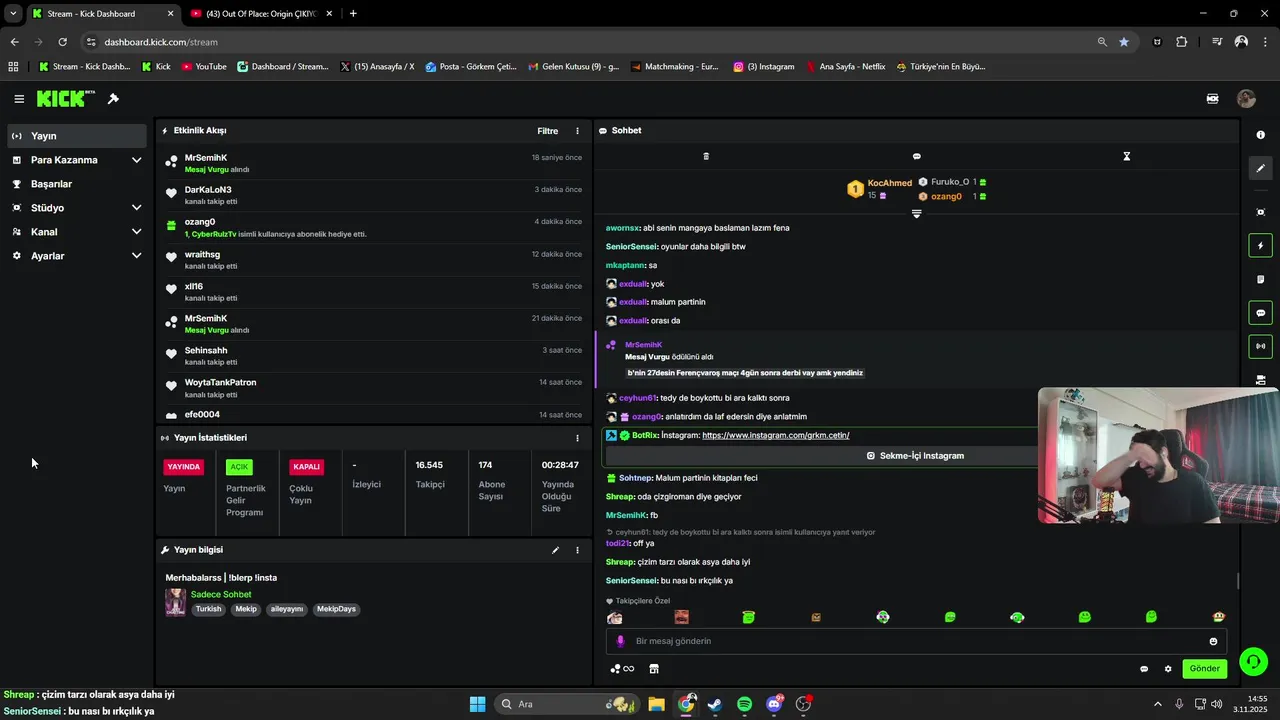Open the Yayın İstatistikleri three-dot menu
The image size is (1280, 720).
click(x=577, y=438)
